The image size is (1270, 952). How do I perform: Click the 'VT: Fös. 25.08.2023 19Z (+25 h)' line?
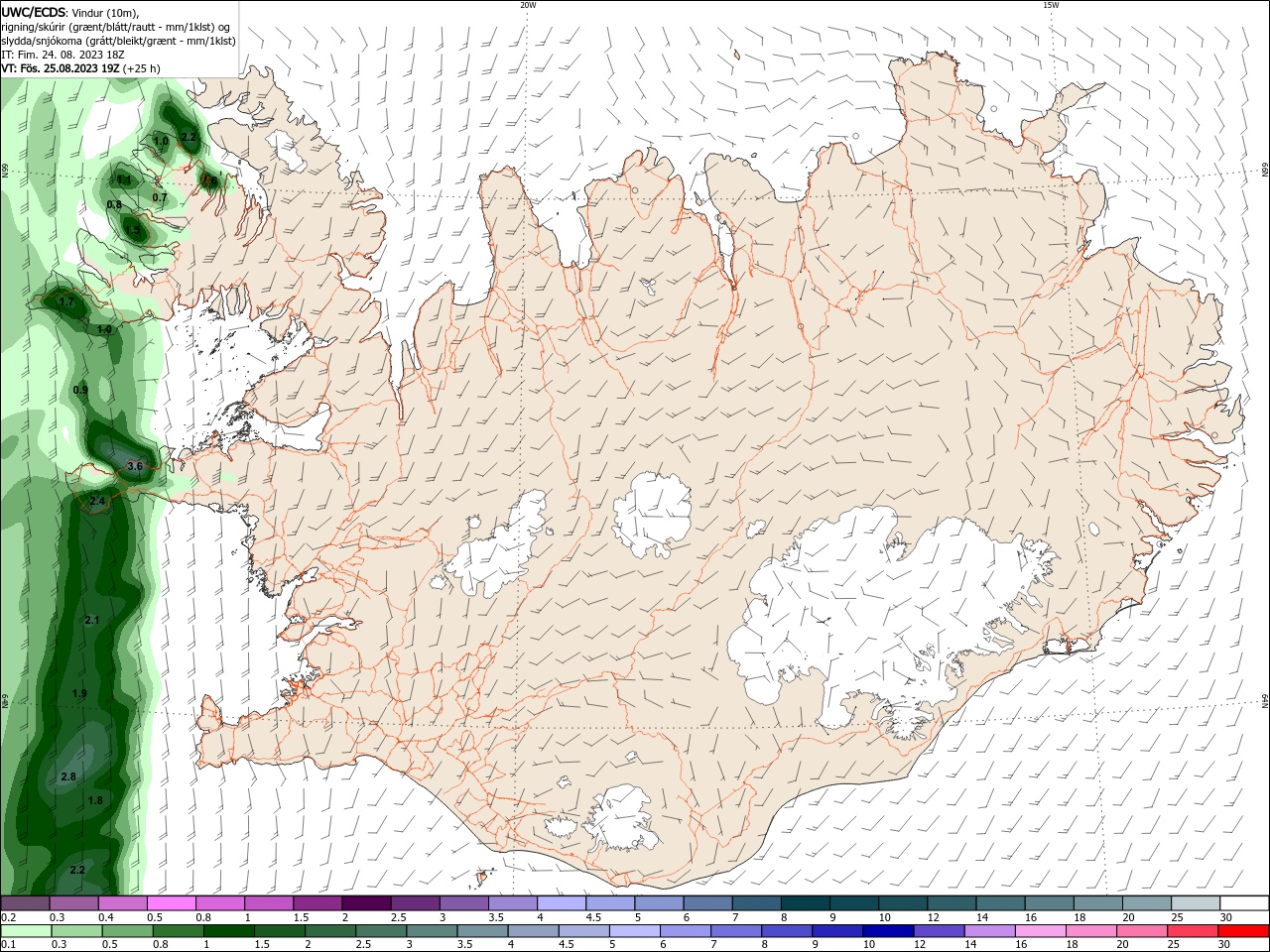[80, 68]
